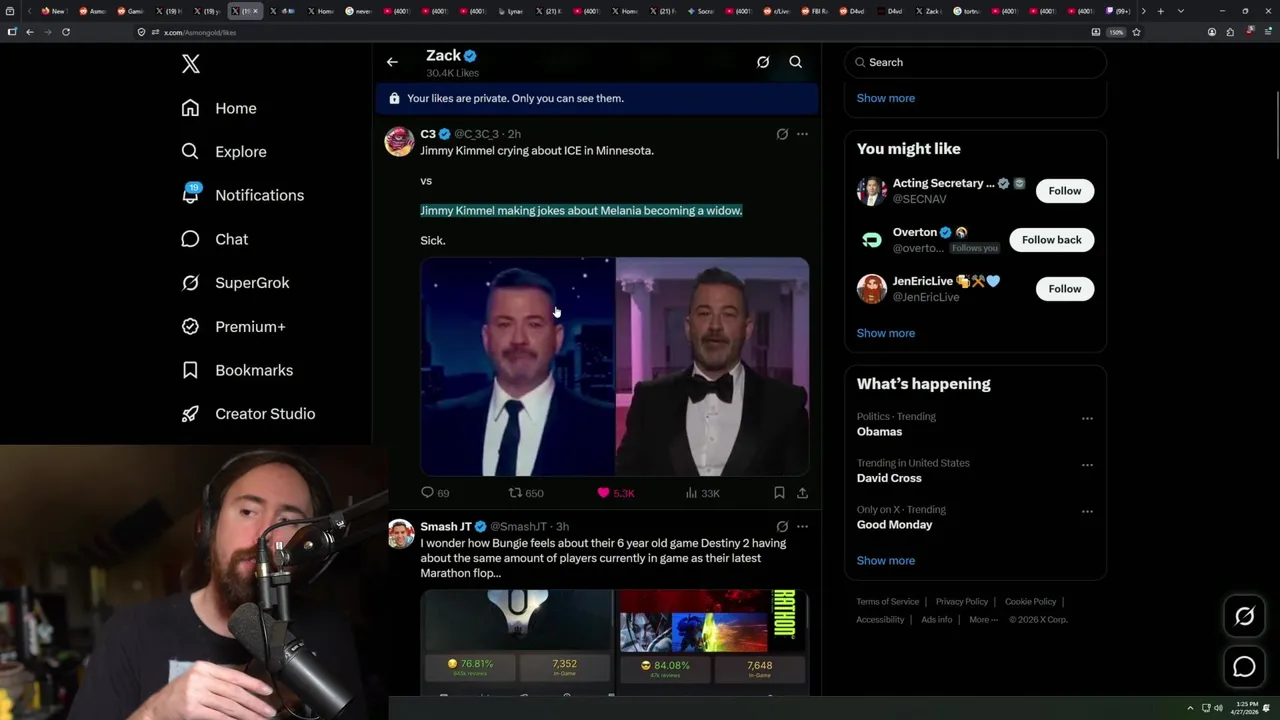Share C3's post

802,493
